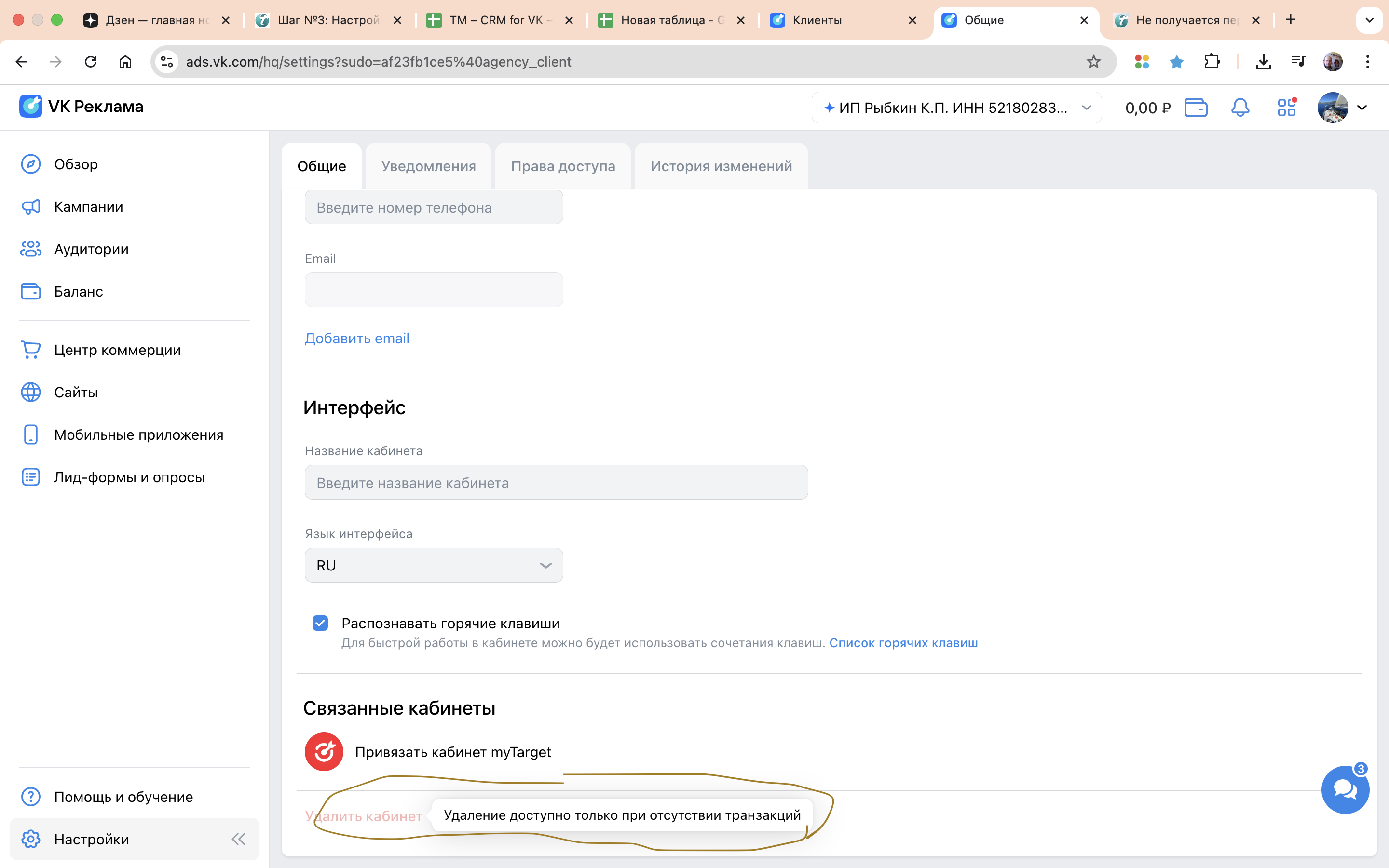
Task: Click Привязать кабинет myTarget
Action: 452,752
